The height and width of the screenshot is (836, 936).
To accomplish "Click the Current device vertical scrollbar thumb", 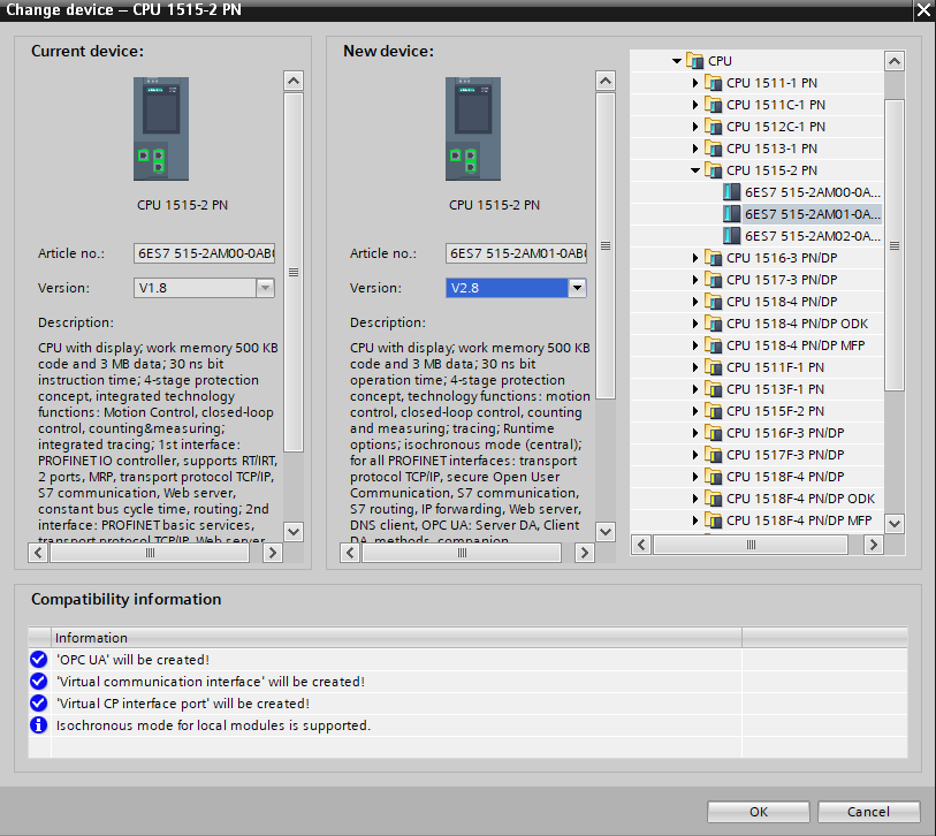I will (294, 272).
